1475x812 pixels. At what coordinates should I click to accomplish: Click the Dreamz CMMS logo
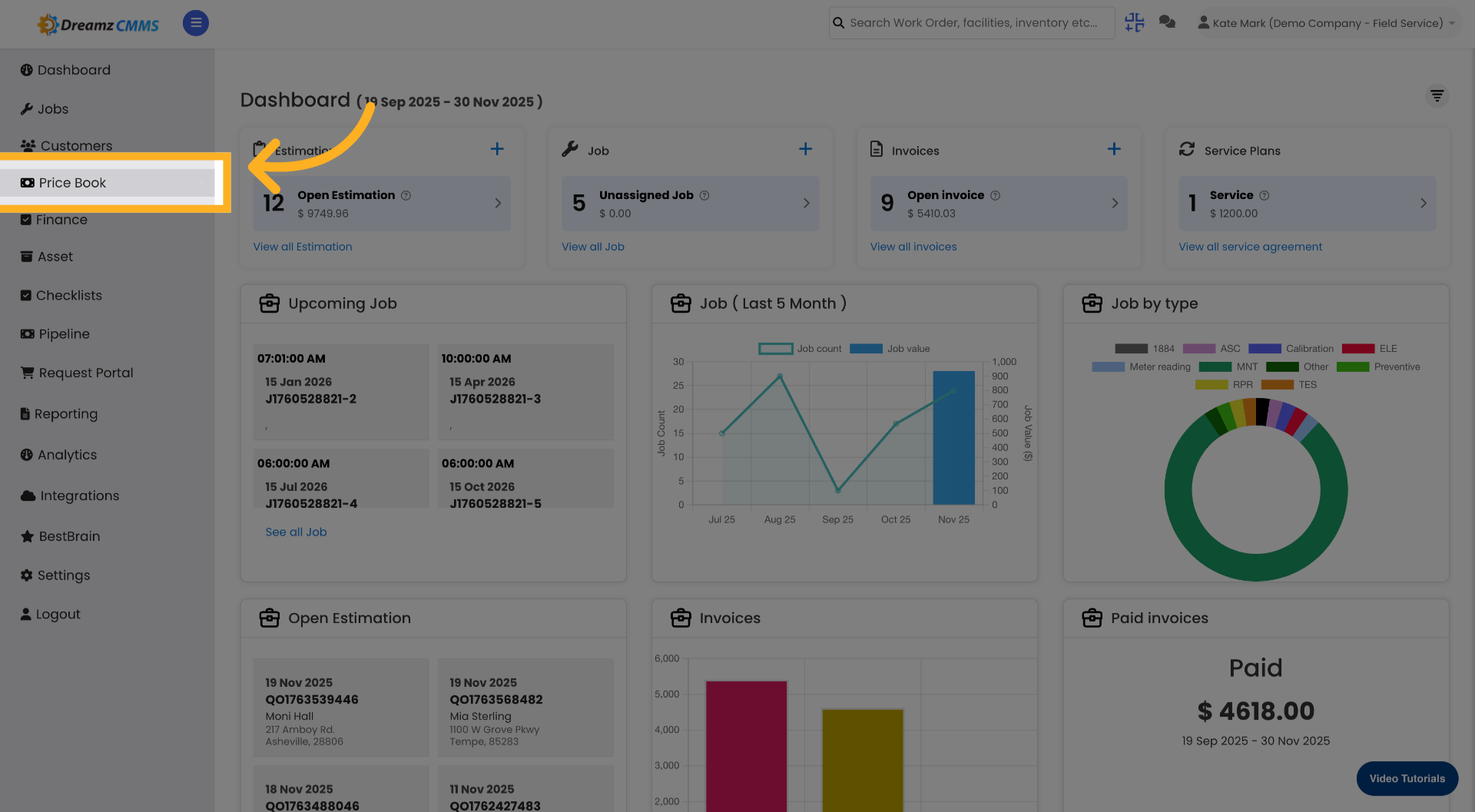(x=98, y=25)
